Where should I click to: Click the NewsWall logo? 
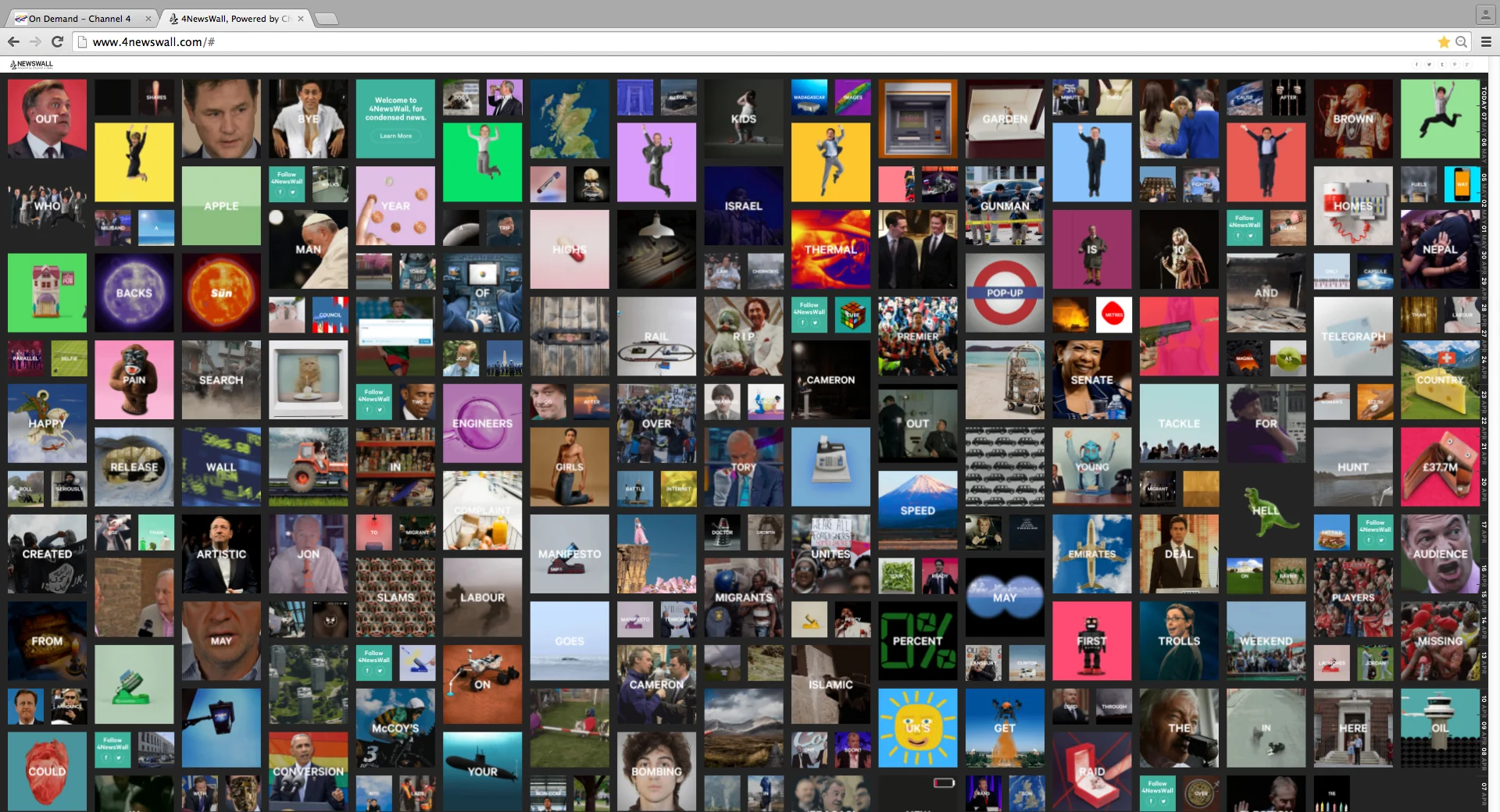pos(31,64)
